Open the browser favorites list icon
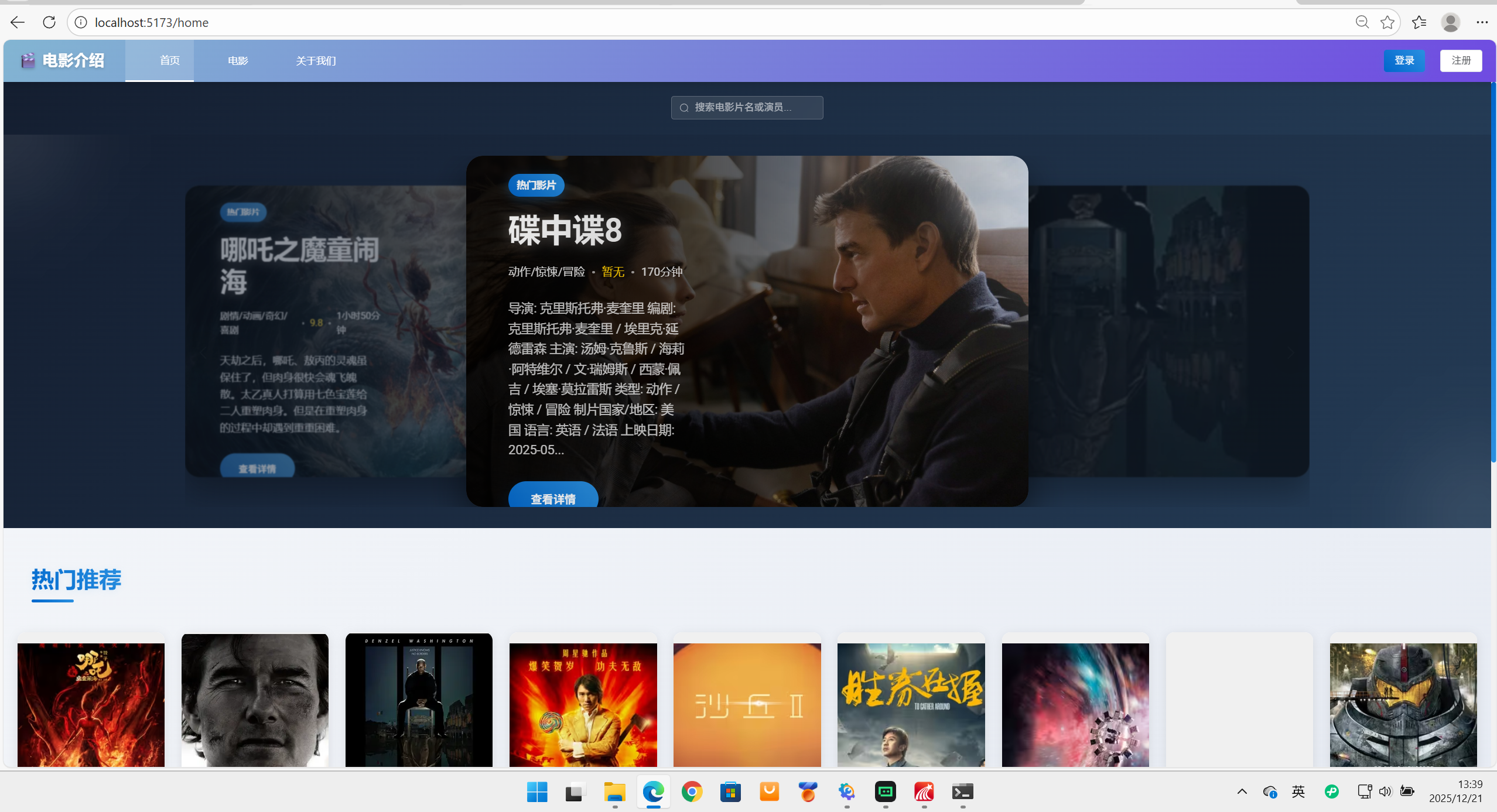Image resolution: width=1497 pixels, height=812 pixels. (x=1419, y=23)
